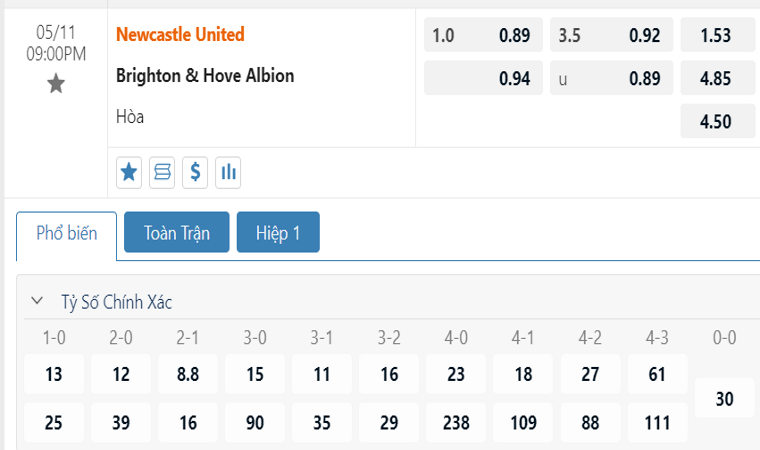Pick the over 3.5 odds 0.92
The width and height of the screenshot is (760, 450).
click(x=611, y=36)
